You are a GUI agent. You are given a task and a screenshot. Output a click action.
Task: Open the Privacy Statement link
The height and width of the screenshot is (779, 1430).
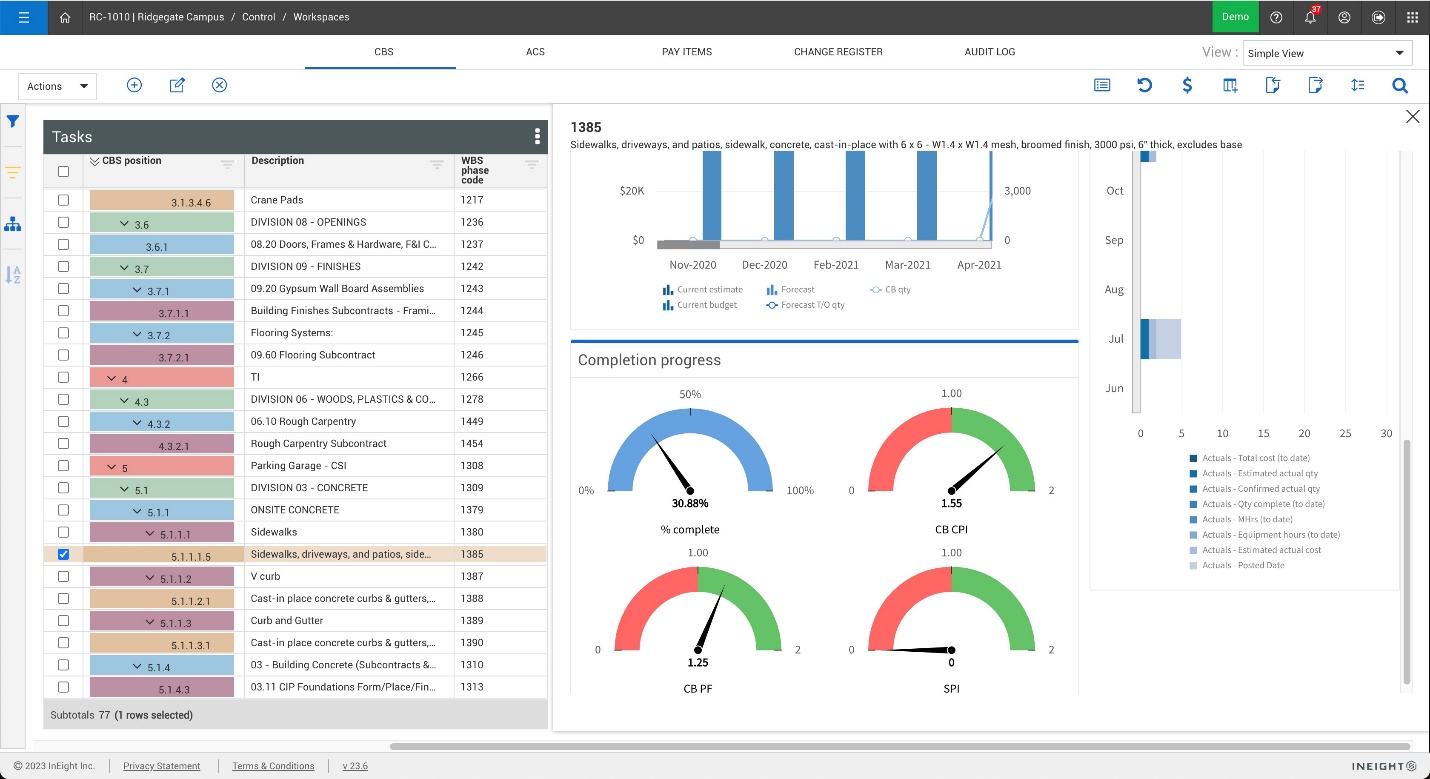(161, 766)
